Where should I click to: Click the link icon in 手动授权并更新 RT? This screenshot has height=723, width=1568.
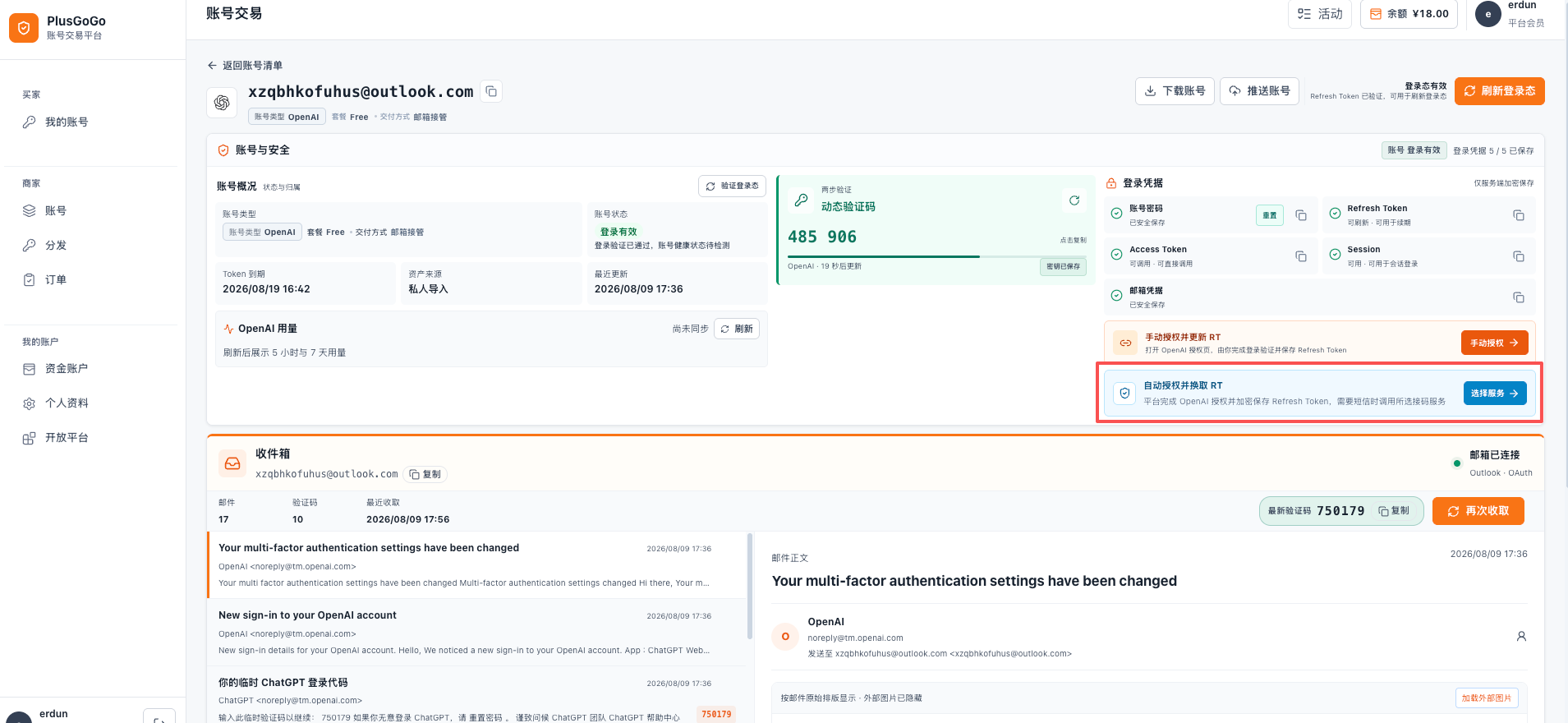pyautogui.click(x=1125, y=343)
